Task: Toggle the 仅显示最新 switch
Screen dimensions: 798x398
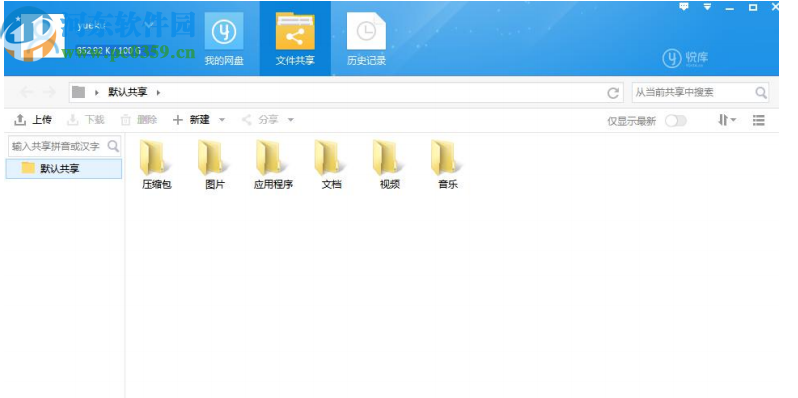Action: 675,121
